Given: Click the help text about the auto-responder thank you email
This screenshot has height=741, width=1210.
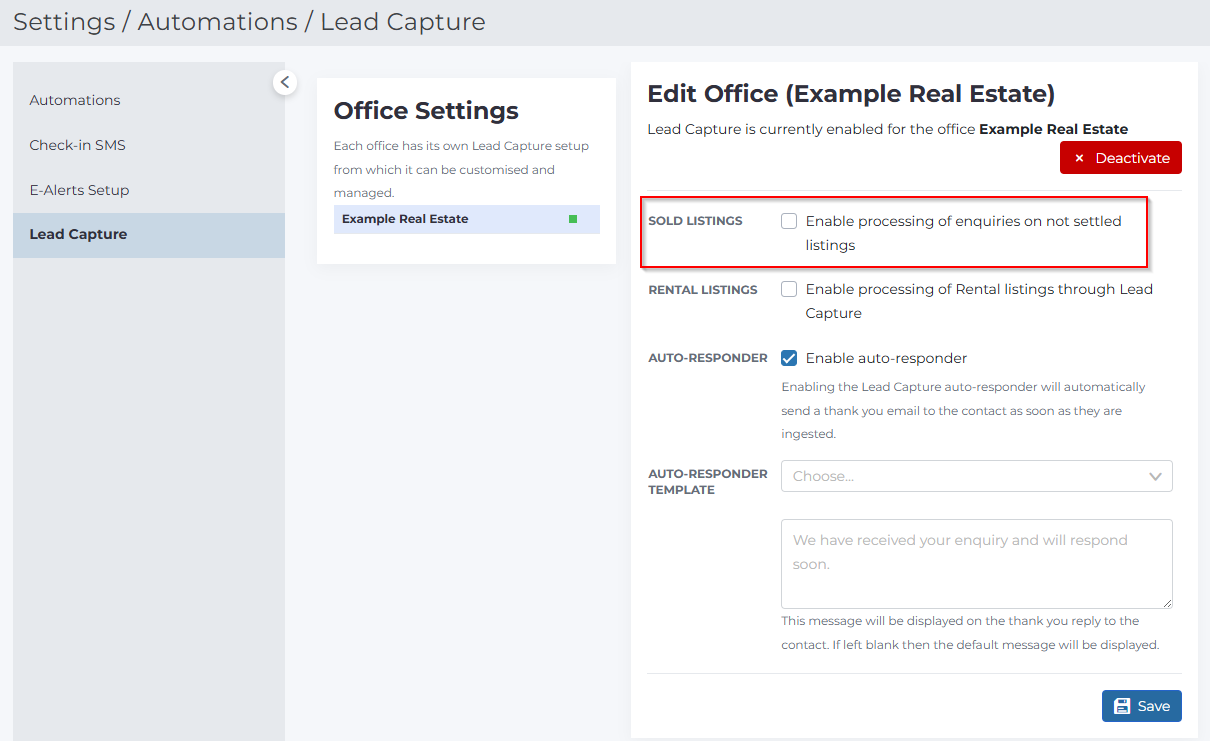Looking at the screenshot, I should 964,410.
